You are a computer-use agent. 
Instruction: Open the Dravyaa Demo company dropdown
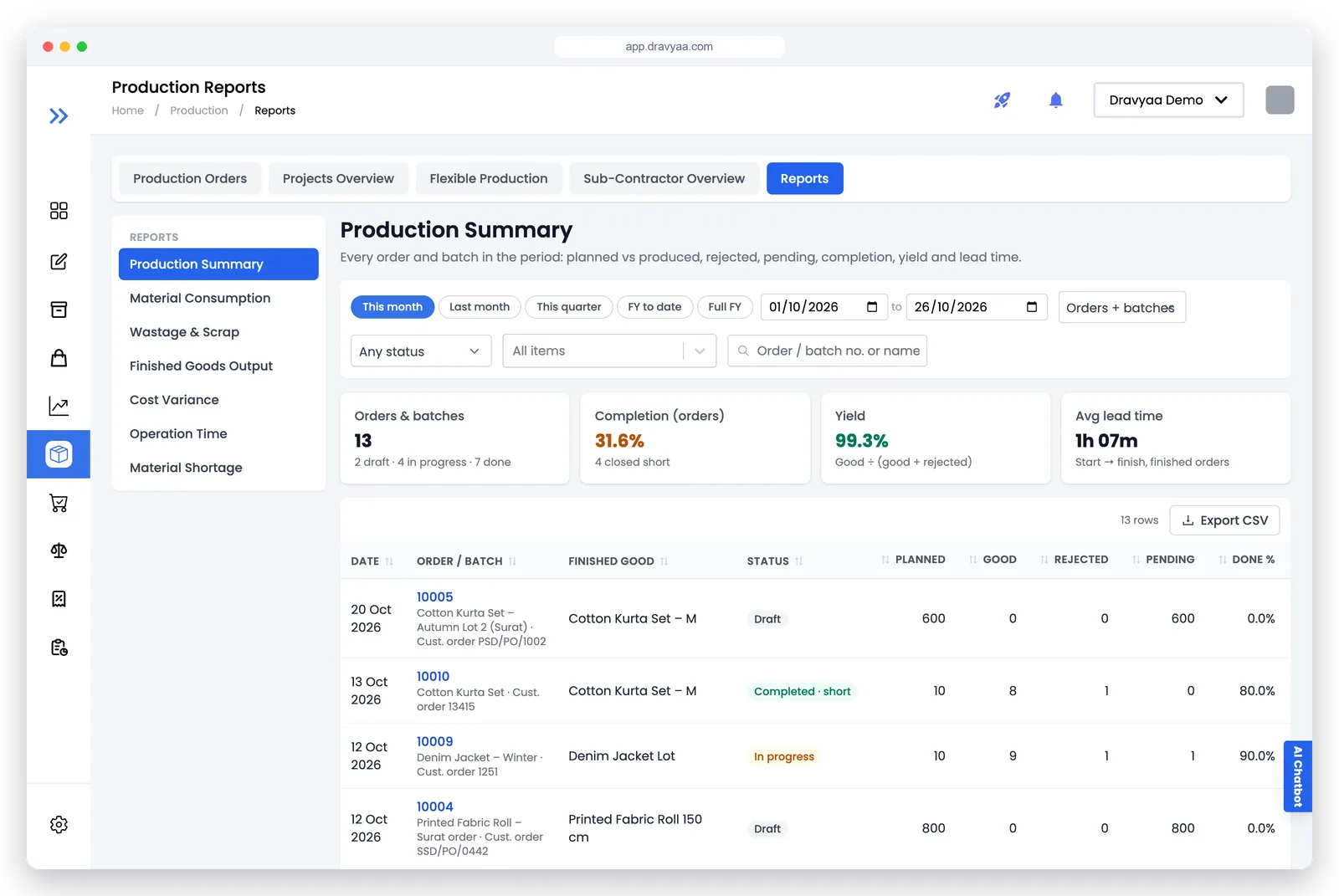coord(1168,100)
